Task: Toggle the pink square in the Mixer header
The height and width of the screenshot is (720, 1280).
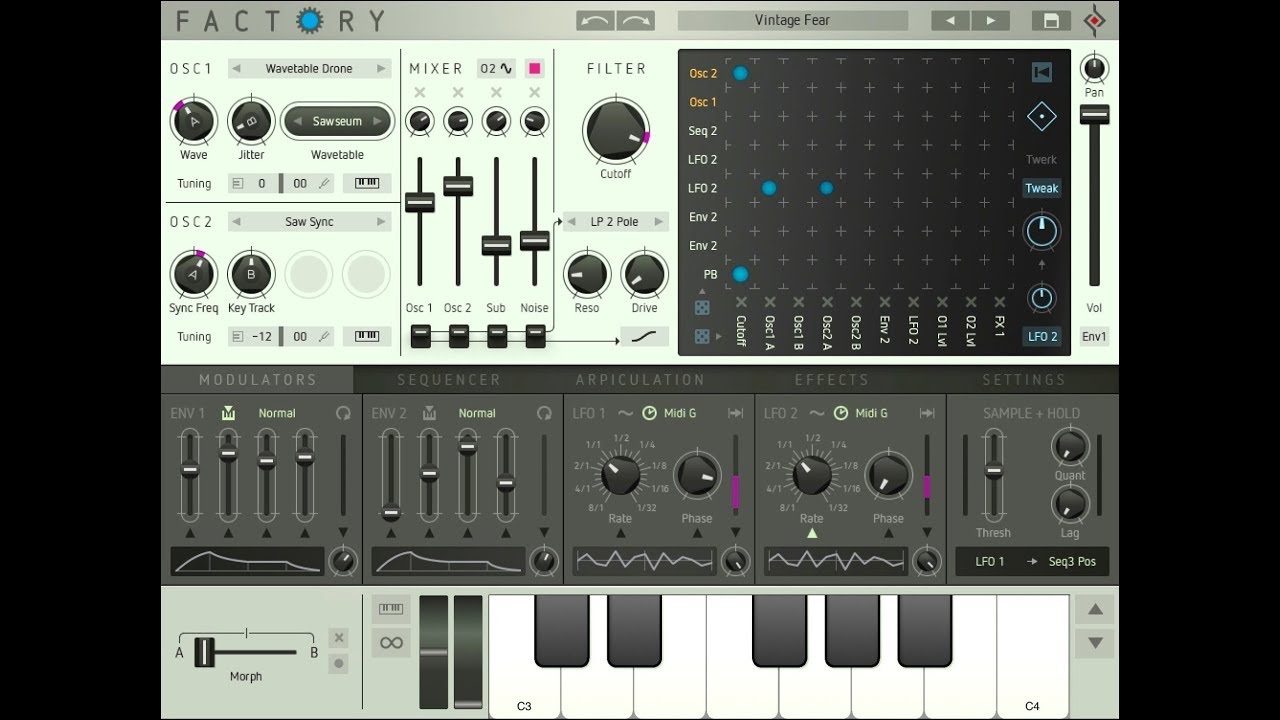Action: point(535,68)
